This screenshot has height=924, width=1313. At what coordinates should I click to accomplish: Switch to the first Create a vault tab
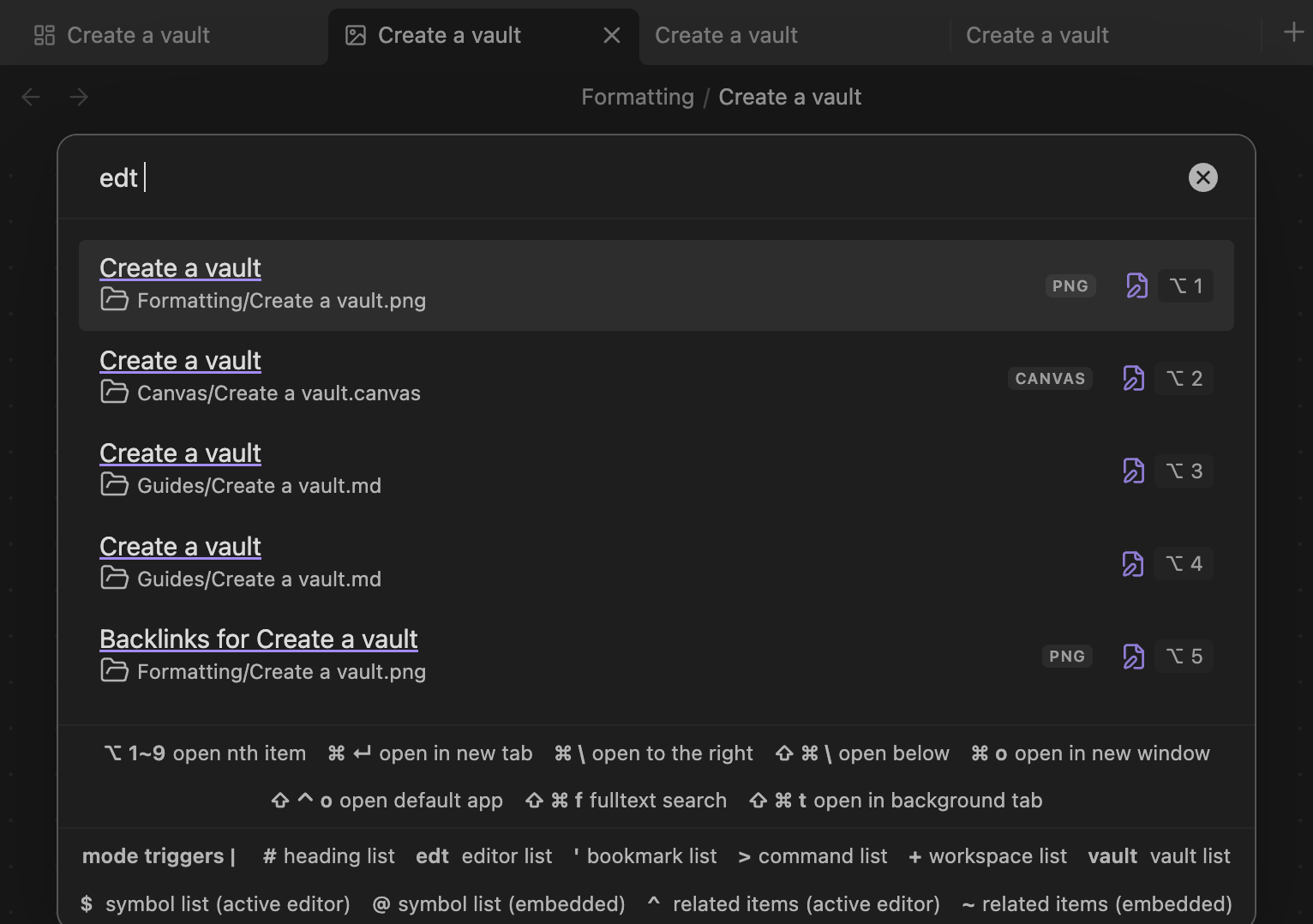click(x=137, y=35)
